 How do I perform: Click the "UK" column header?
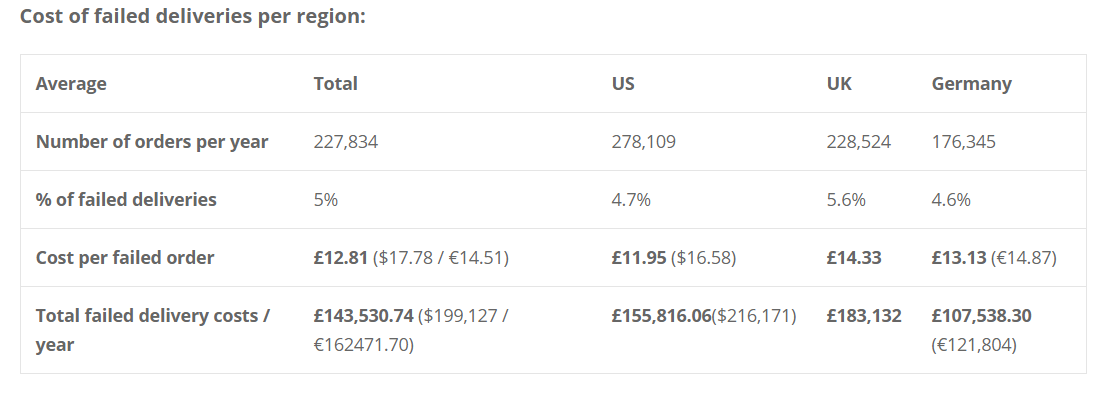pyautogui.click(x=839, y=84)
